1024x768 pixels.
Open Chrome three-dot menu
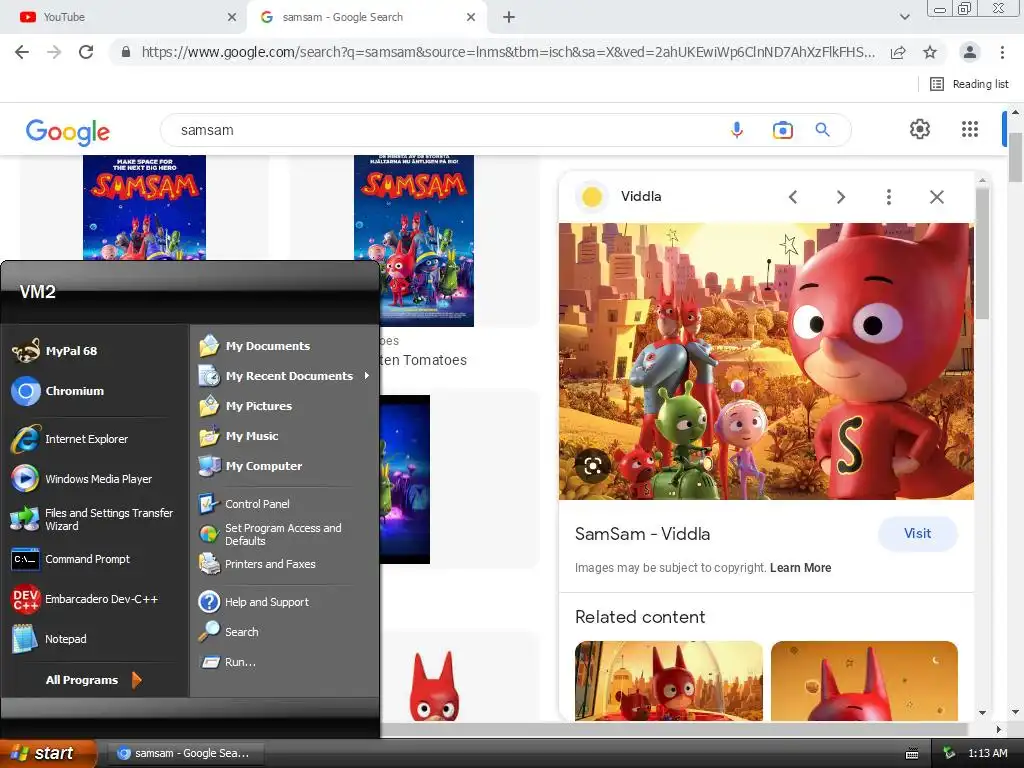[1002, 52]
